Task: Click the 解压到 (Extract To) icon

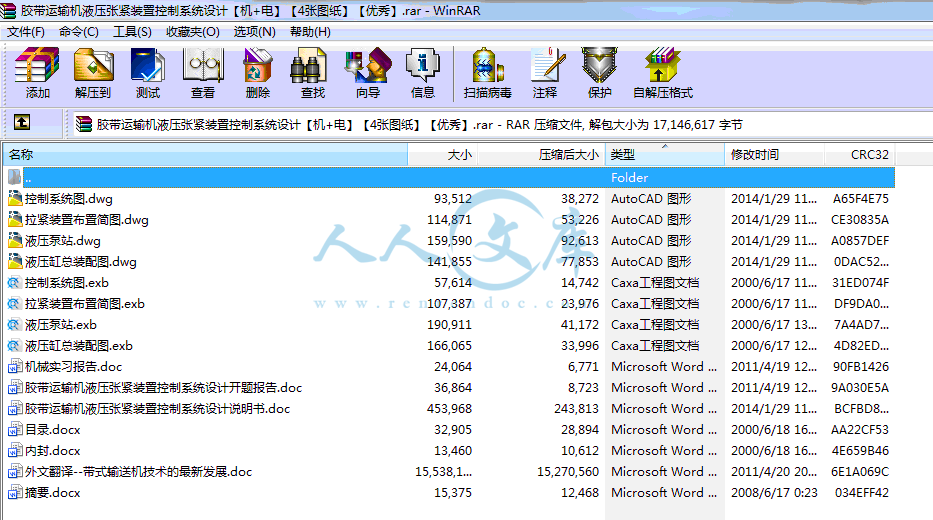Action: pos(93,65)
